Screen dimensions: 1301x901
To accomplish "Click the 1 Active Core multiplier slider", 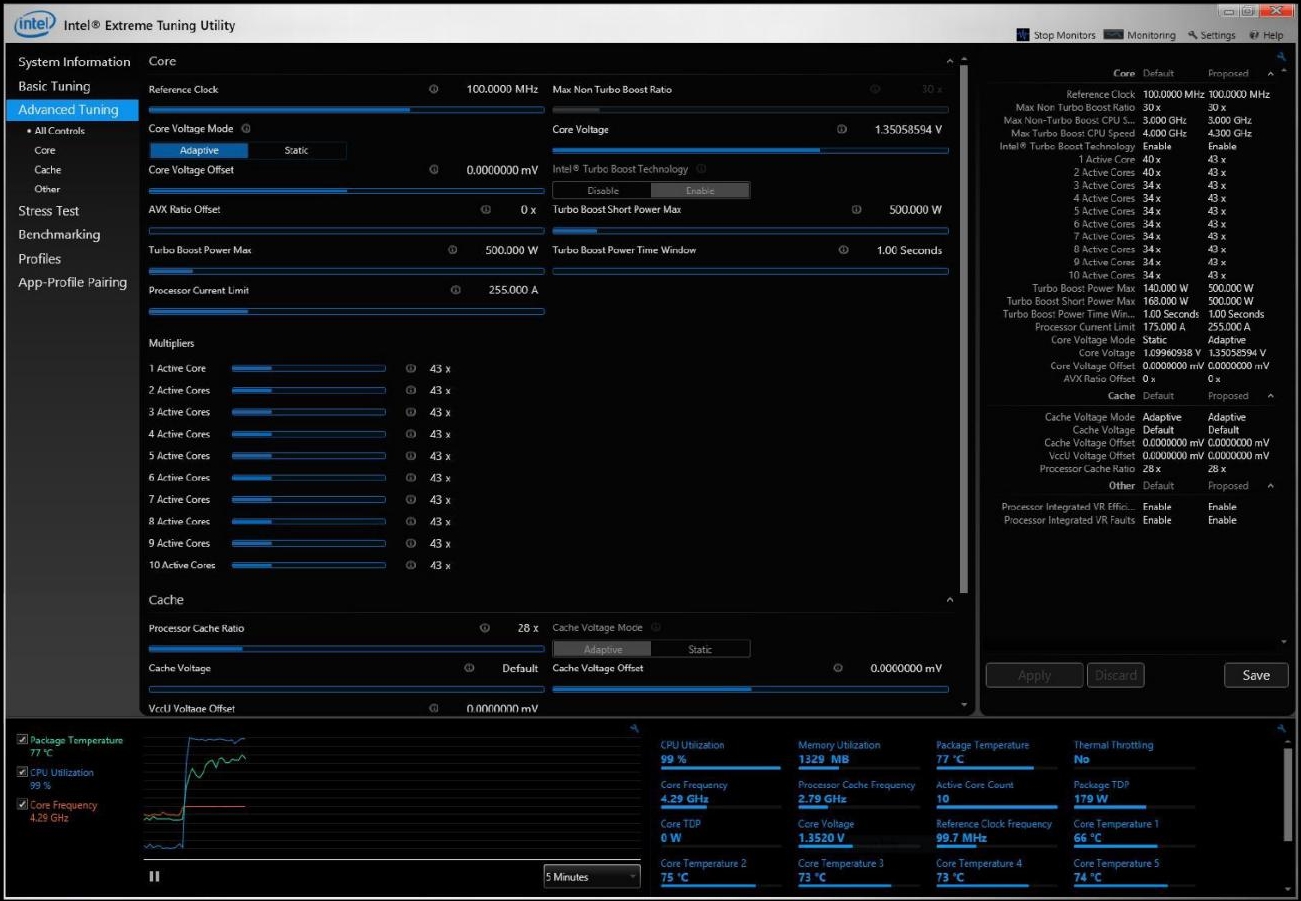I will 308,368.
